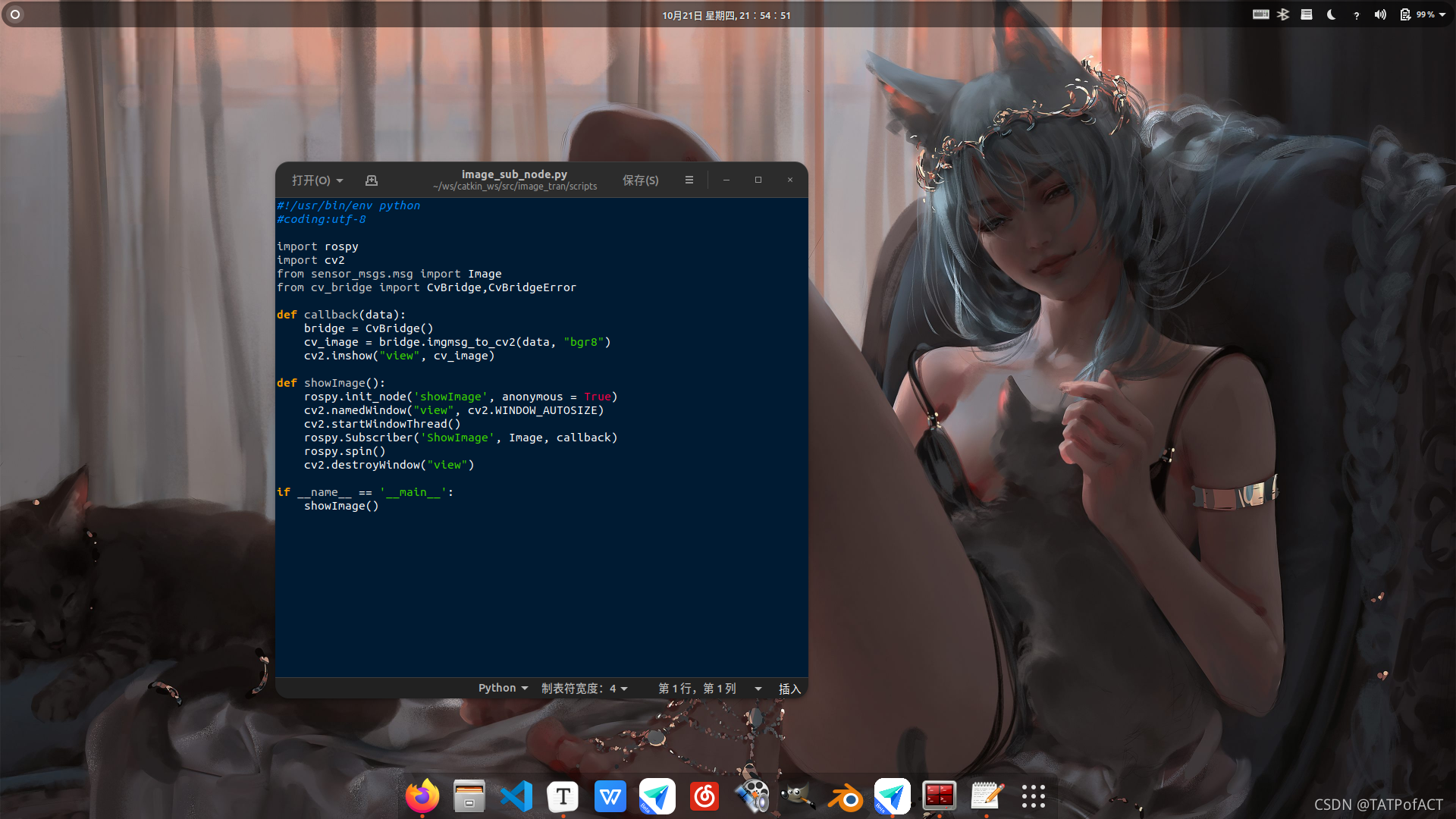Open the notepad text editor in dock
The width and height of the screenshot is (1456, 819).
987,797
